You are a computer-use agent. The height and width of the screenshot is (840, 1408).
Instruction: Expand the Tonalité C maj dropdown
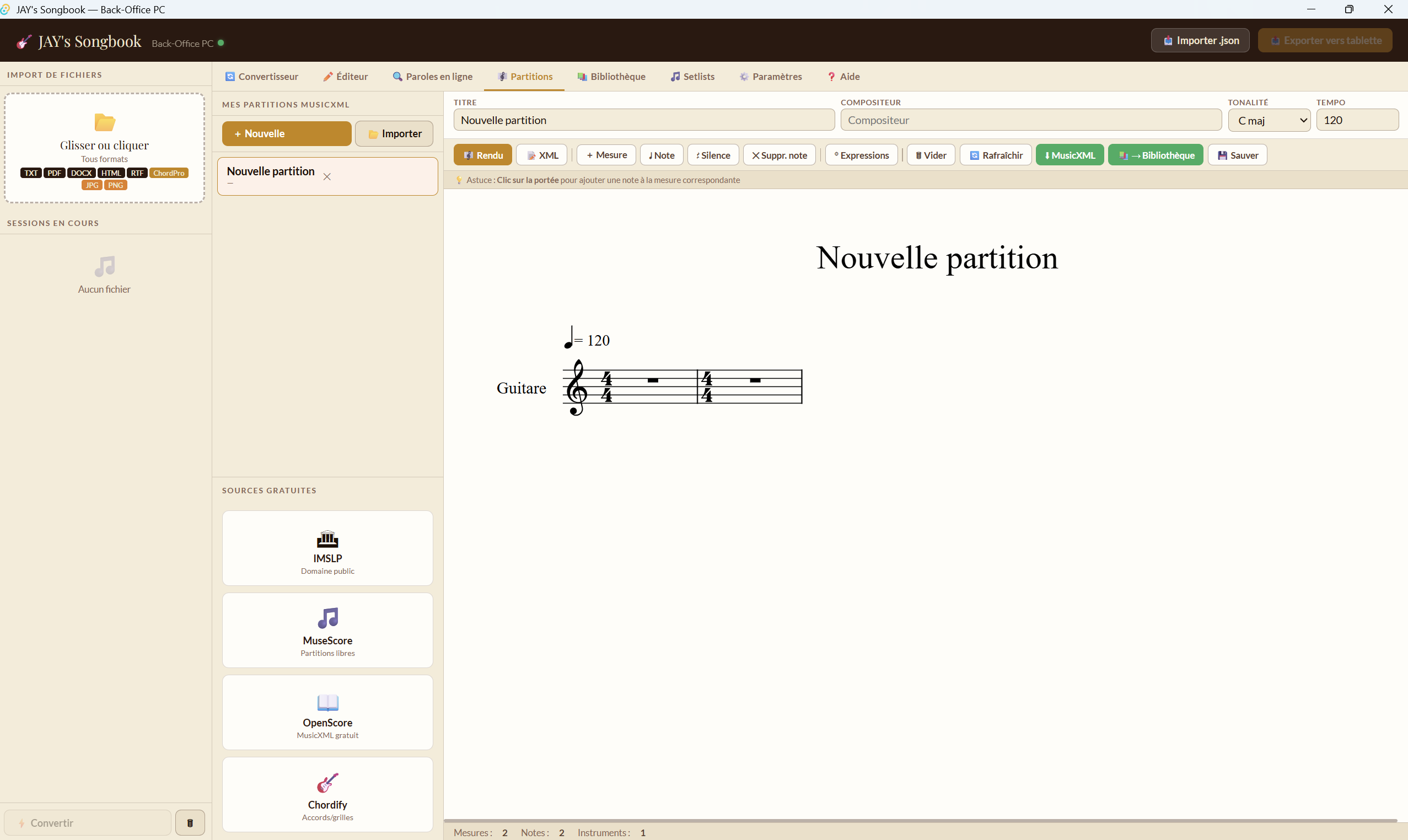click(x=1269, y=120)
